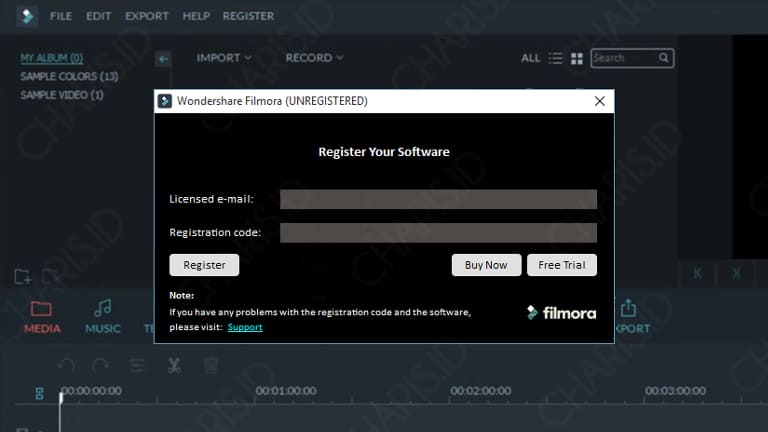Click the dialog title bar Filmora icon

[x=165, y=101]
